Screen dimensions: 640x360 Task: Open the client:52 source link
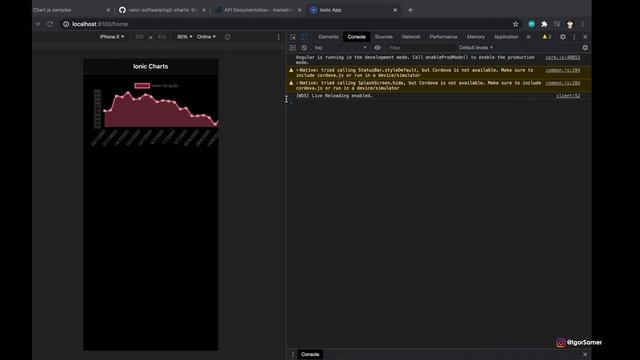(x=568, y=96)
